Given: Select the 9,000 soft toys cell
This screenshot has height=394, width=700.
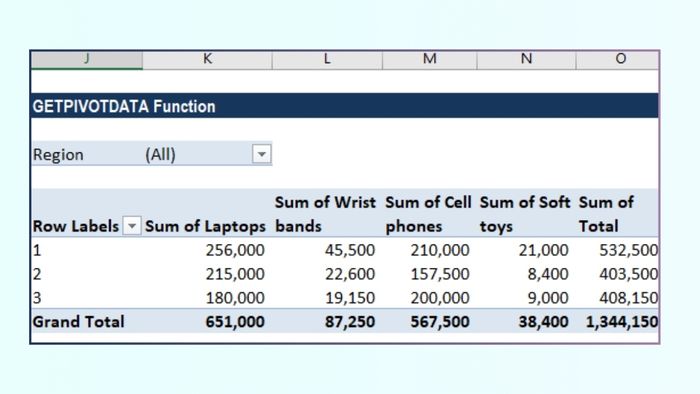Looking at the screenshot, I should [526, 297].
